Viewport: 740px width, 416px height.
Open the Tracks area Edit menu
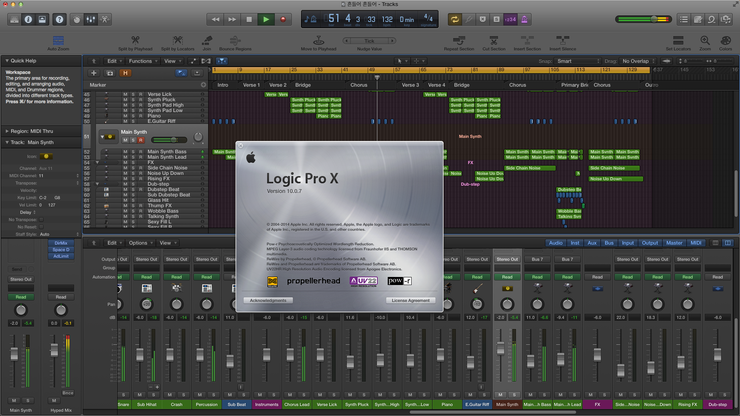point(114,61)
